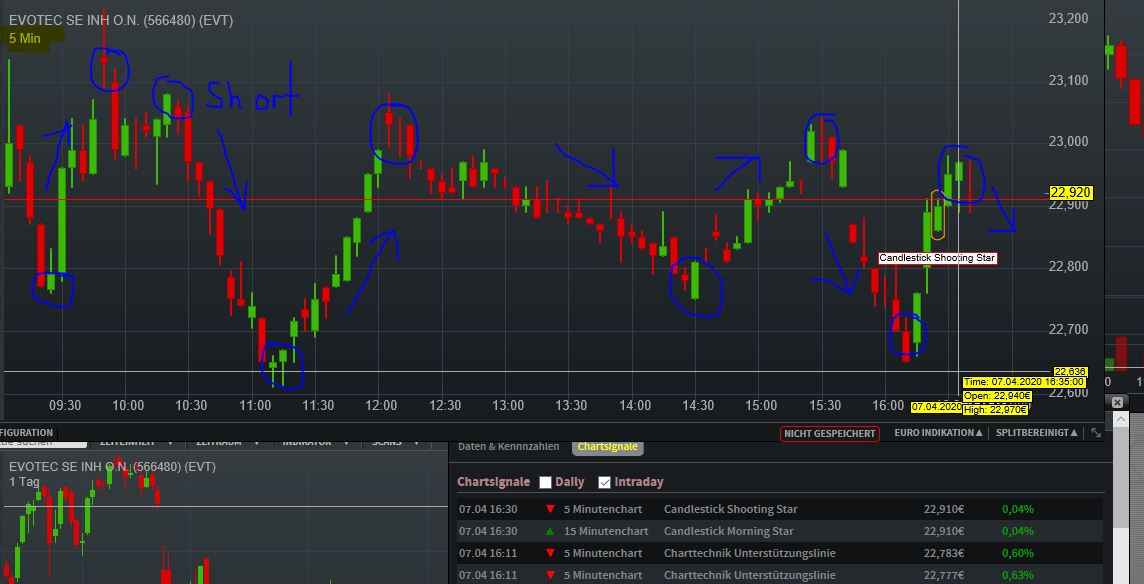Screen dimensions: 1144x584
Task: Enable the Daily checkbox
Action: click(545, 482)
